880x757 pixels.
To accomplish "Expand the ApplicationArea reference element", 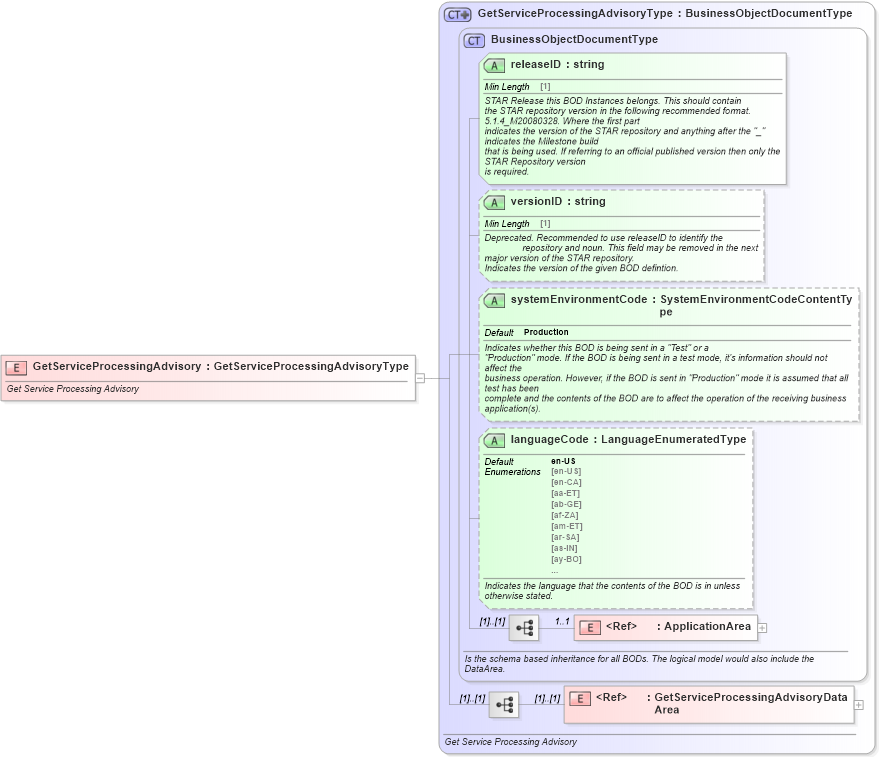I will pyautogui.click(x=762, y=628).
